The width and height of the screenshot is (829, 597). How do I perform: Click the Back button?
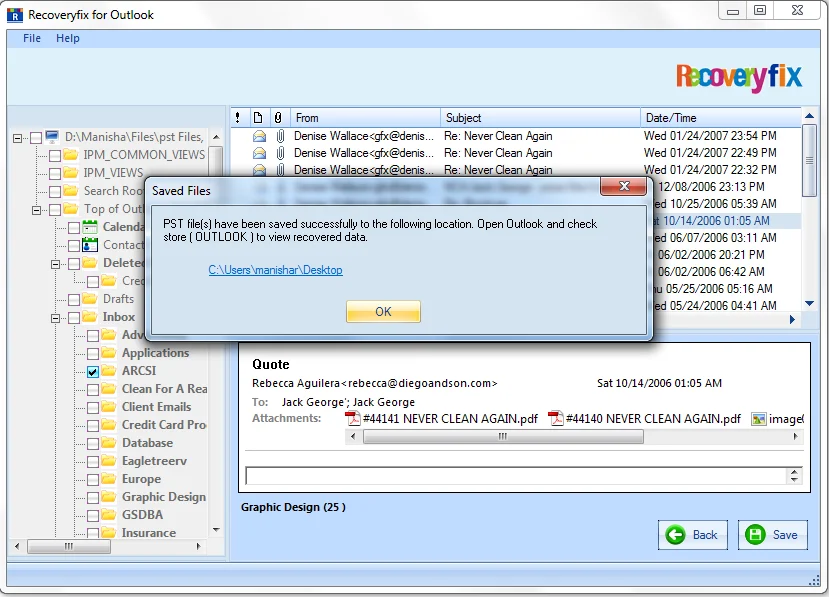coord(693,535)
